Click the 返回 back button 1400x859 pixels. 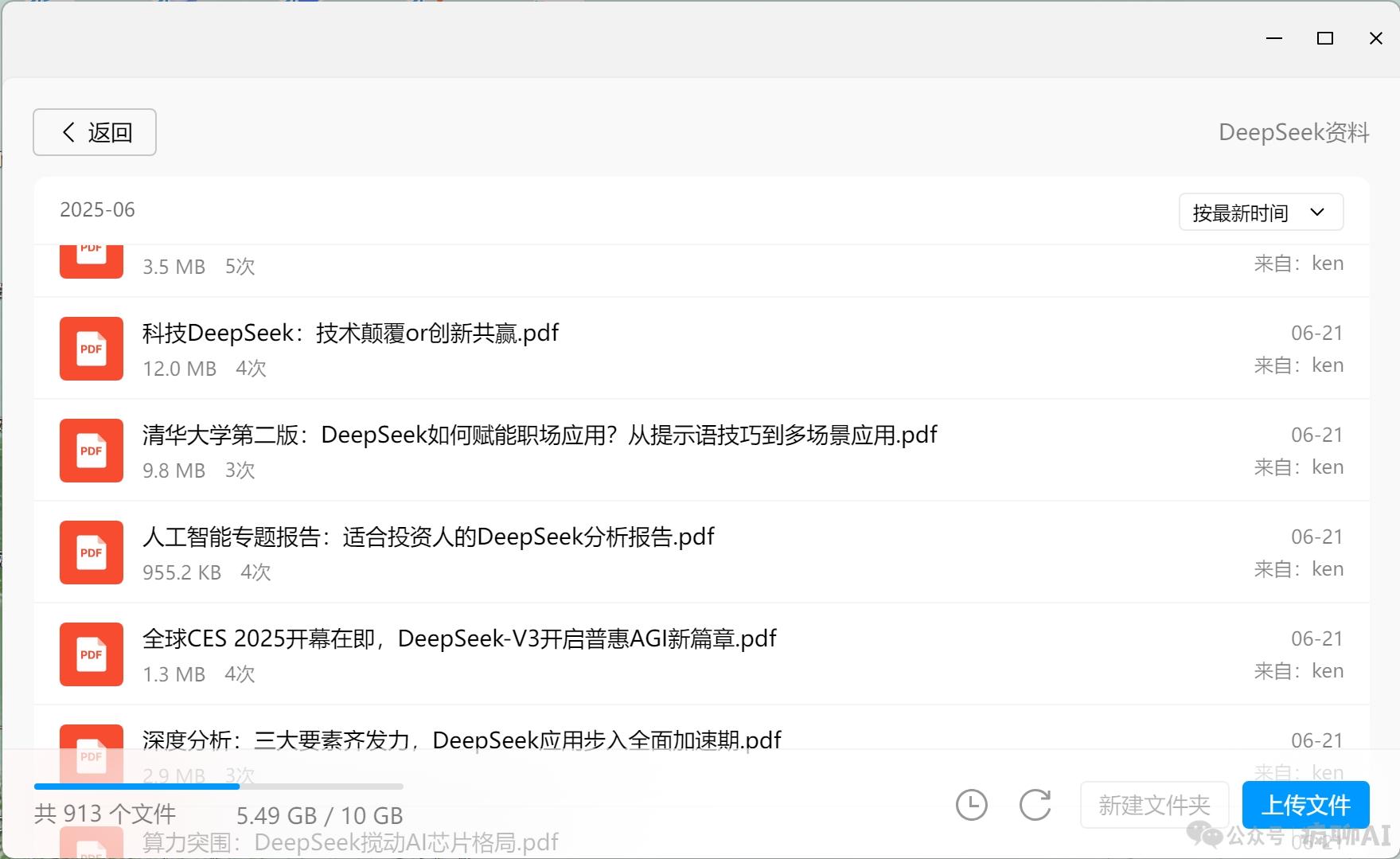coord(94,132)
